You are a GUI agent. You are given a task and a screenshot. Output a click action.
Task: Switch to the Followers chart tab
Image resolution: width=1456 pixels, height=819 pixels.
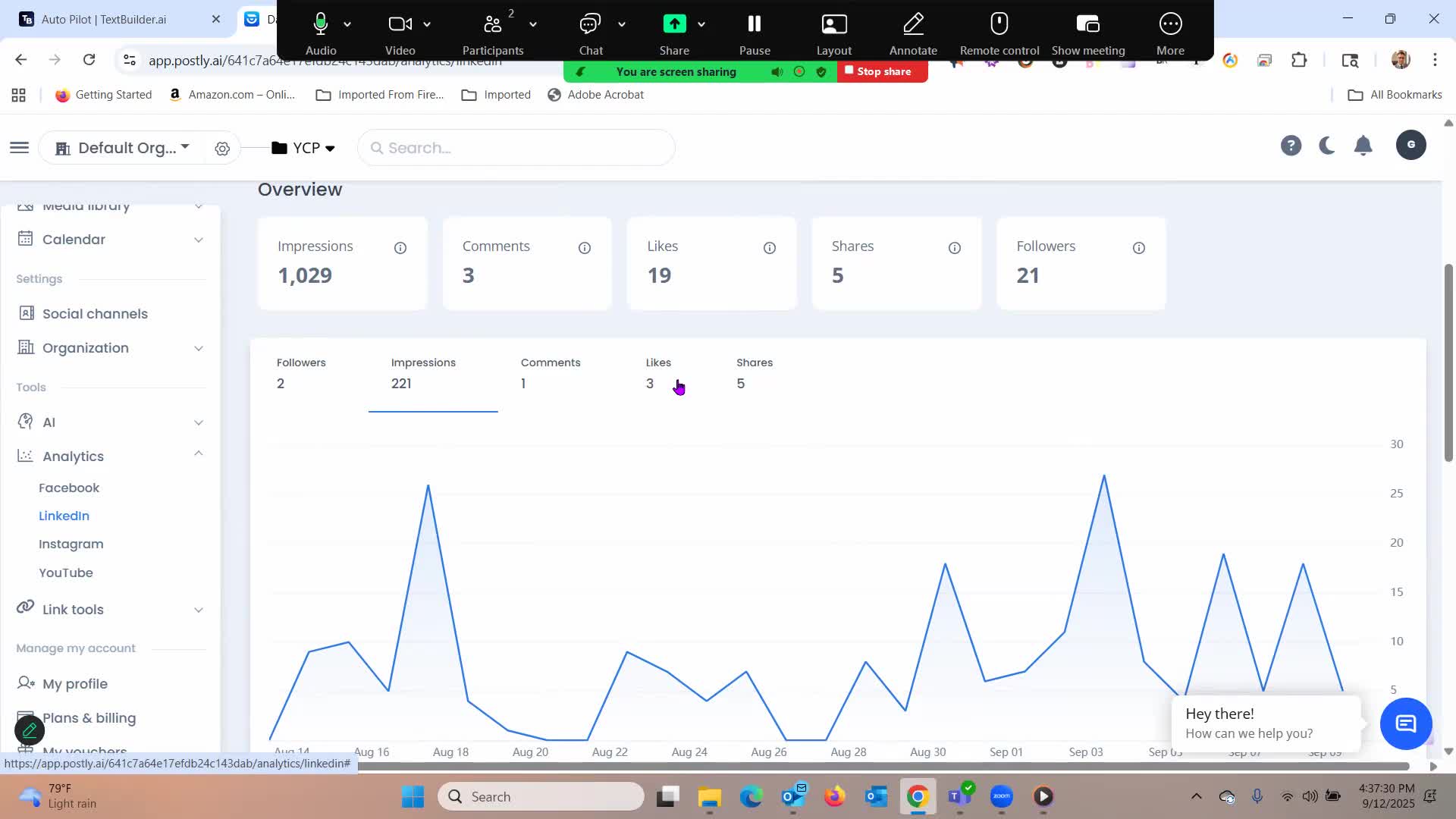[301, 373]
